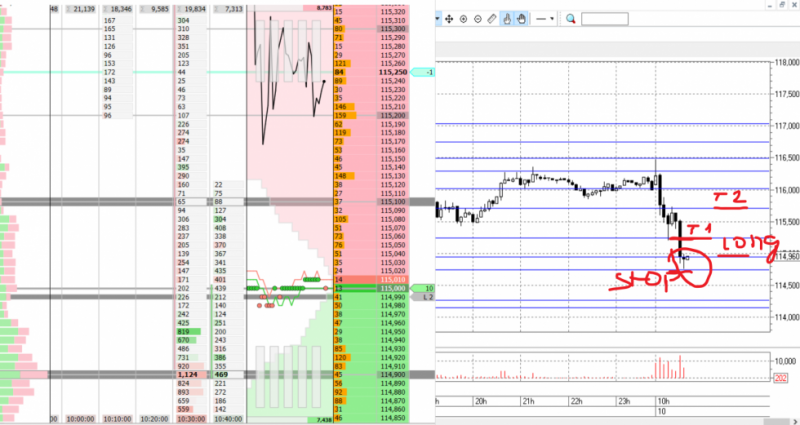Click the 114,900 price level
Viewport: 800px width, 425px height.
tap(393, 375)
